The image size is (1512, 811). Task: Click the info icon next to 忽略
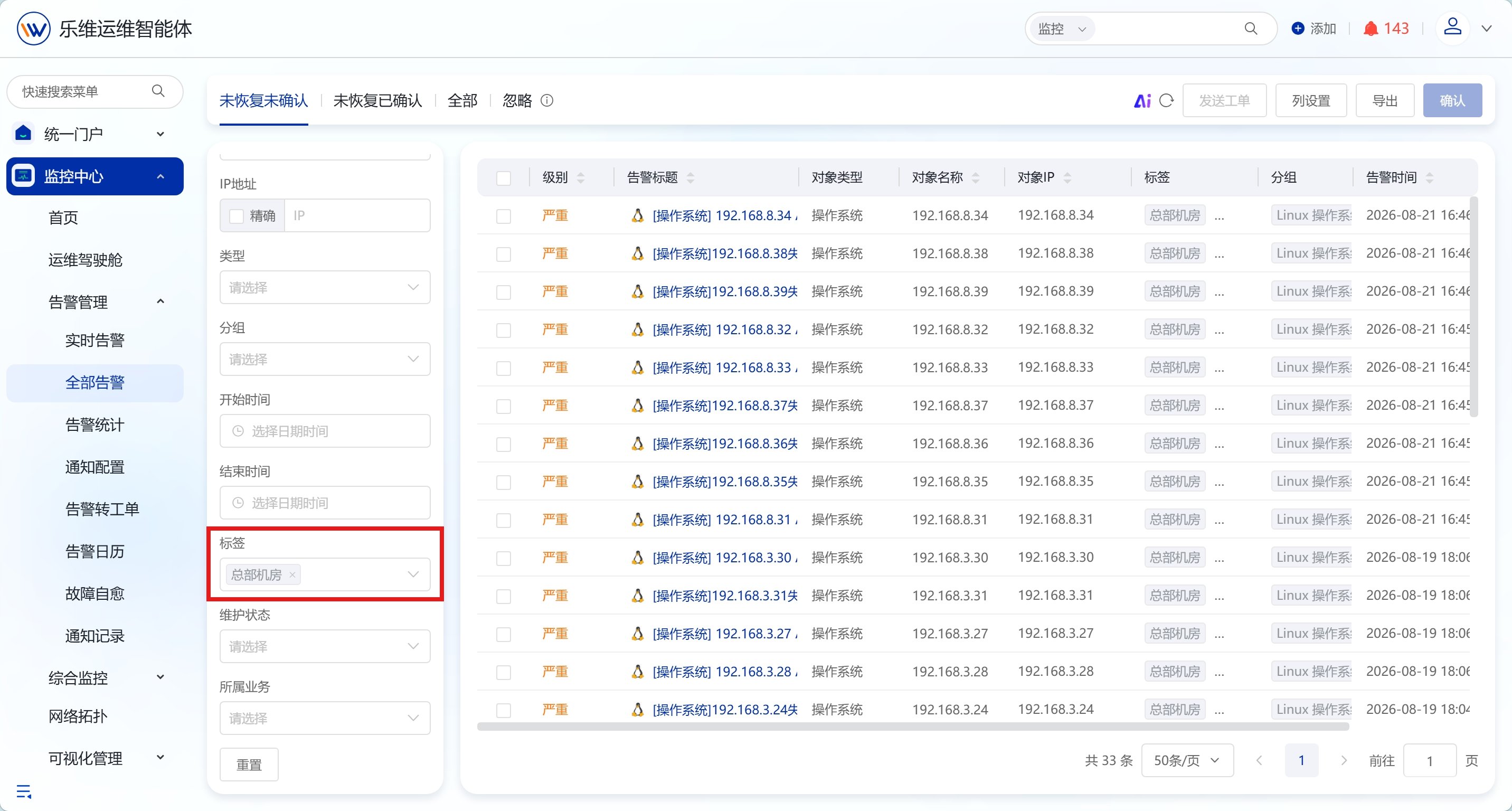tap(546, 101)
